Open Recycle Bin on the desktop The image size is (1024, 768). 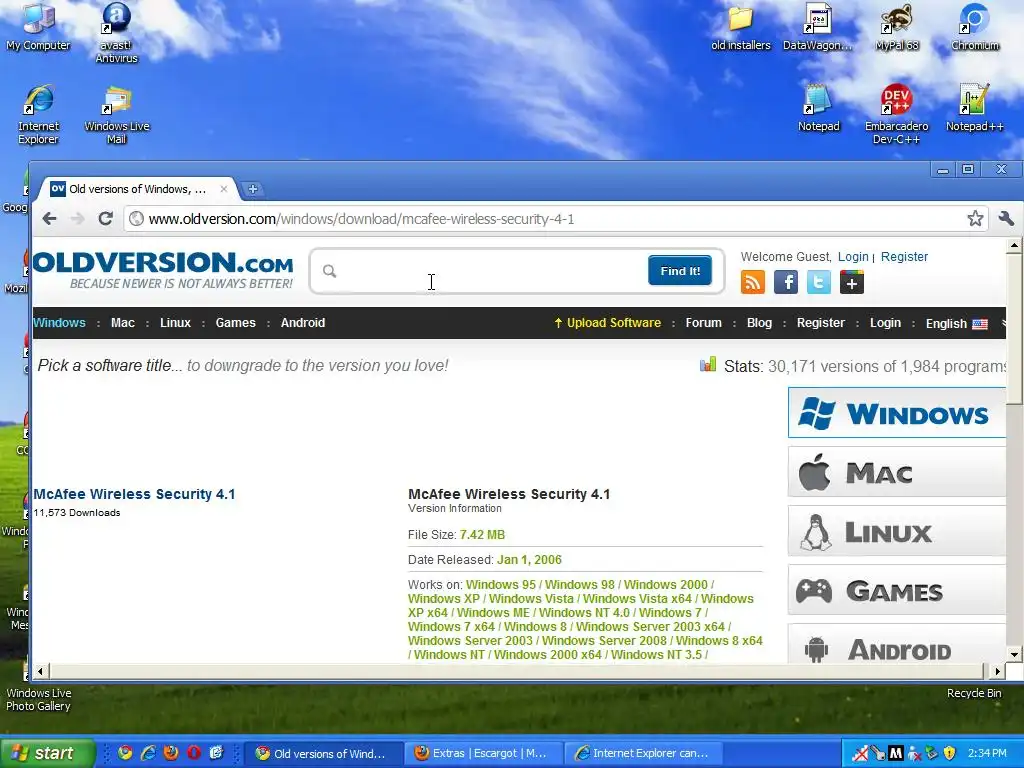pyautogui.click(x=974, y=693)
